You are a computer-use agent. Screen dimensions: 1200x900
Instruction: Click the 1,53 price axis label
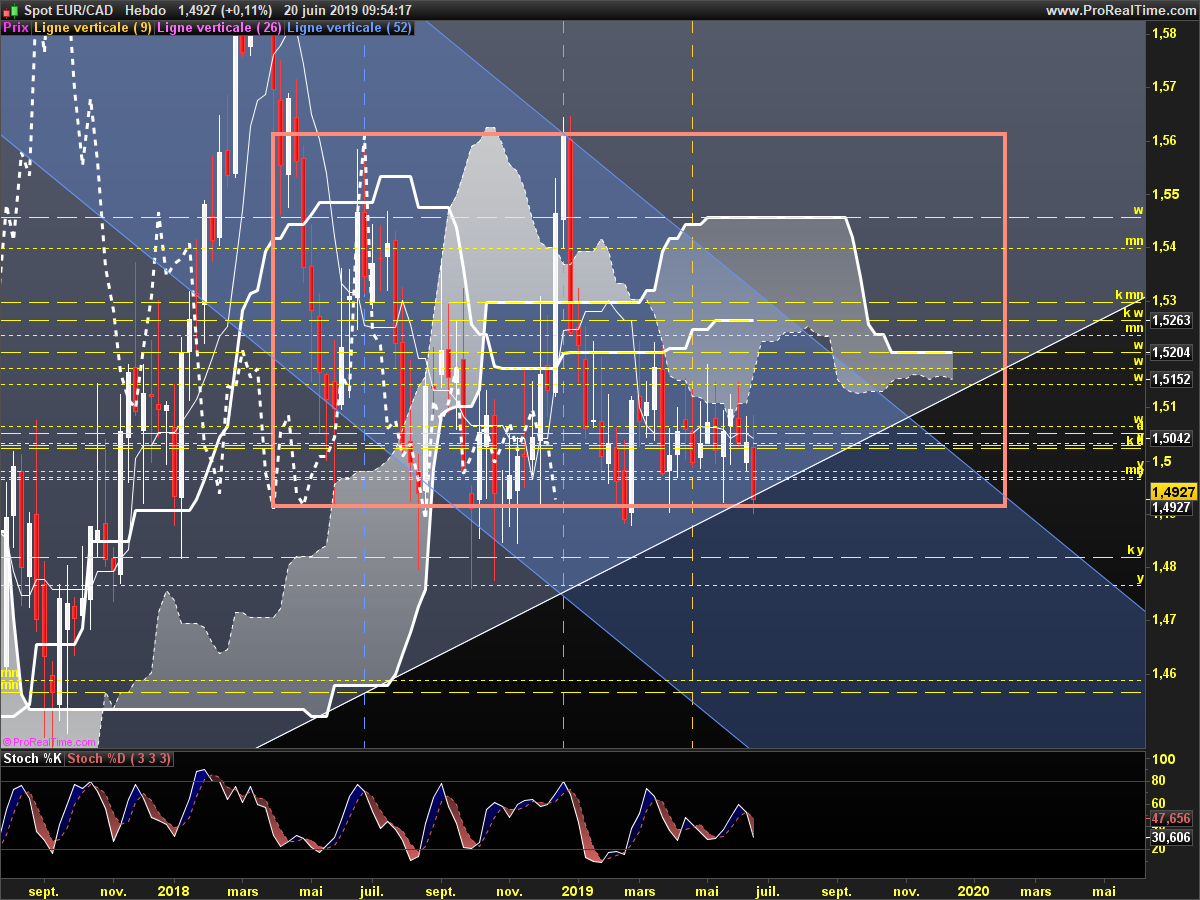(1163, 300)
